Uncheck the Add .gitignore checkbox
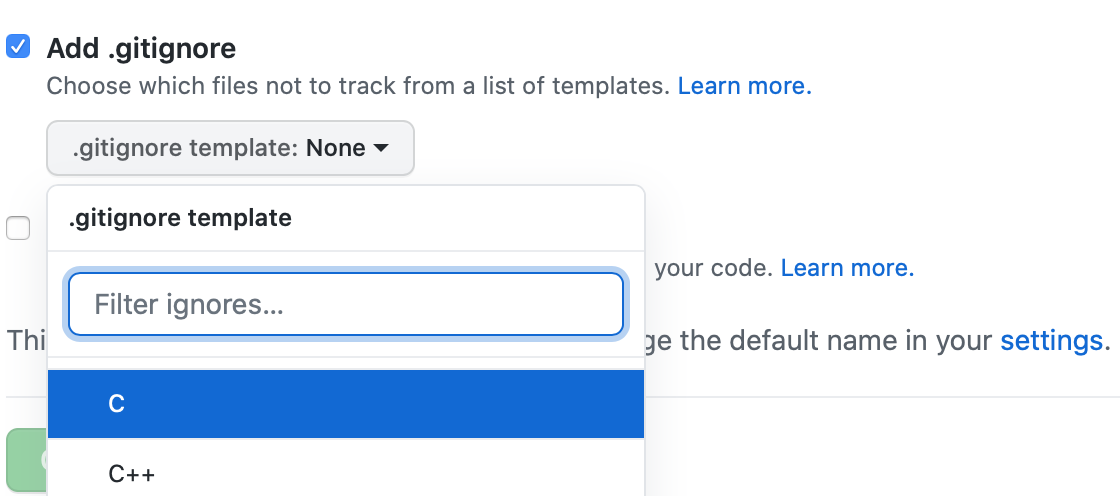1120x496 pixels. (x=18, y=46)
